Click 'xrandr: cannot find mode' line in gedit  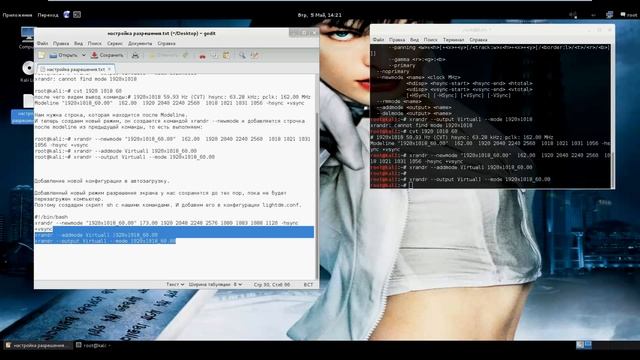pyautogui.click(x=86, y=79)
